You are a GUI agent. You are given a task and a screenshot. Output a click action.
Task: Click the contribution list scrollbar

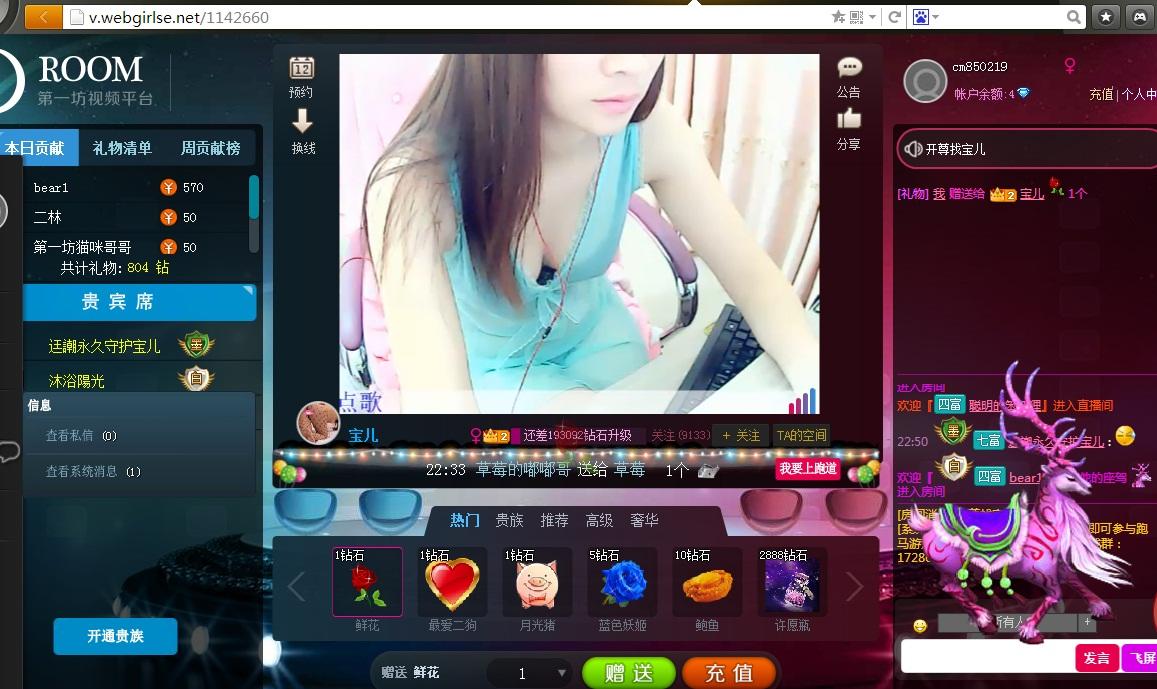[254, 197]
